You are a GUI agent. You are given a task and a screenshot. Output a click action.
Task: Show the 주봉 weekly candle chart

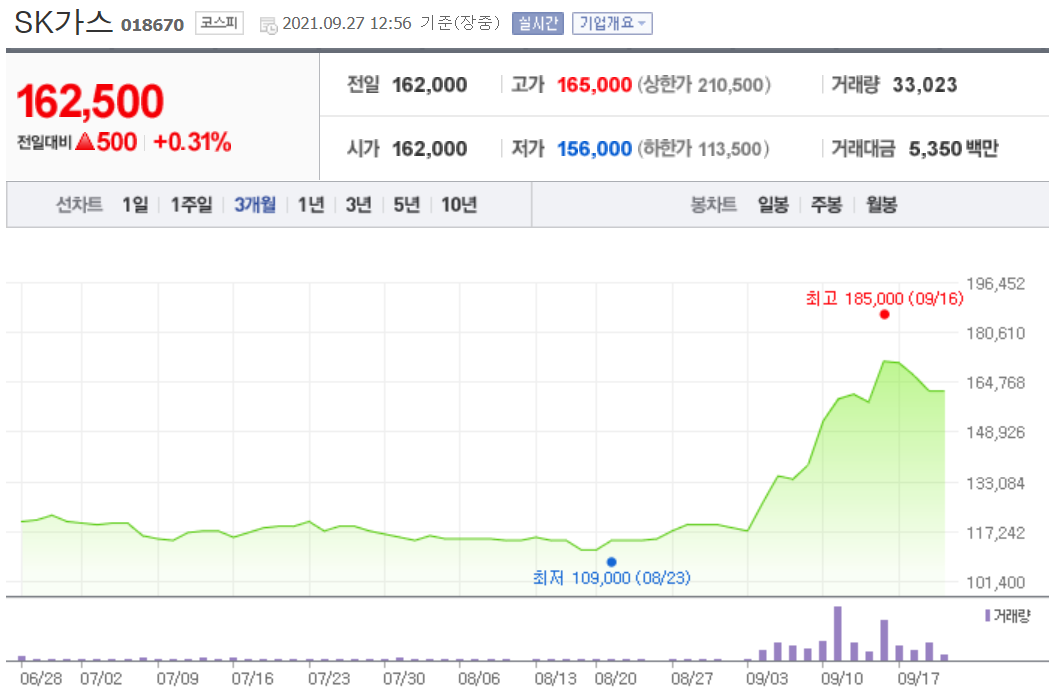click(826, 205)
